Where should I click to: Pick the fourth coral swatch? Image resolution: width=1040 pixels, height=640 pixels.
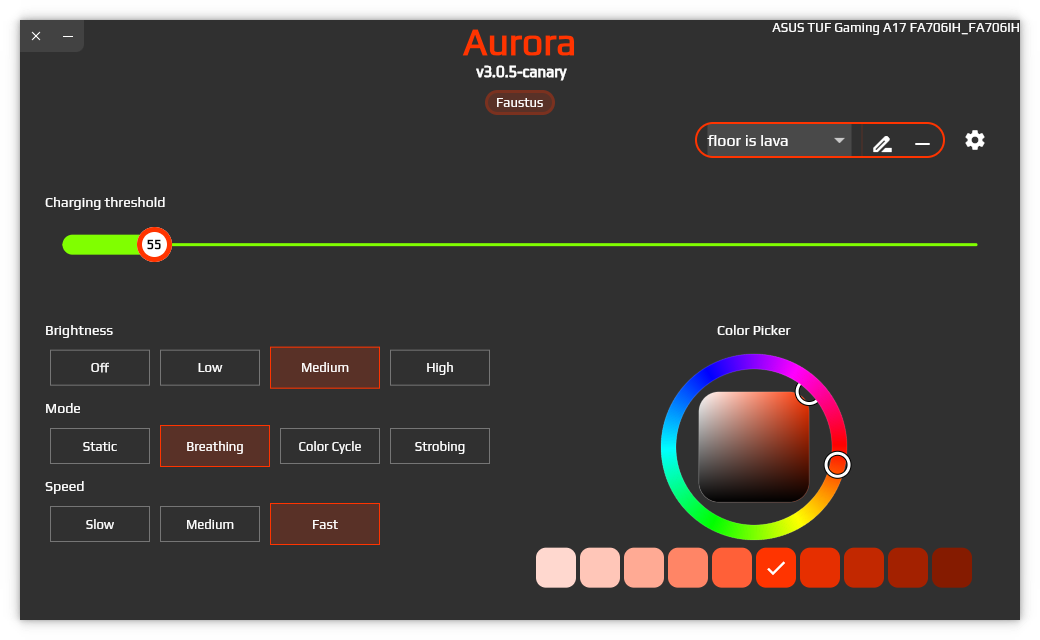(x=688, y=568)
